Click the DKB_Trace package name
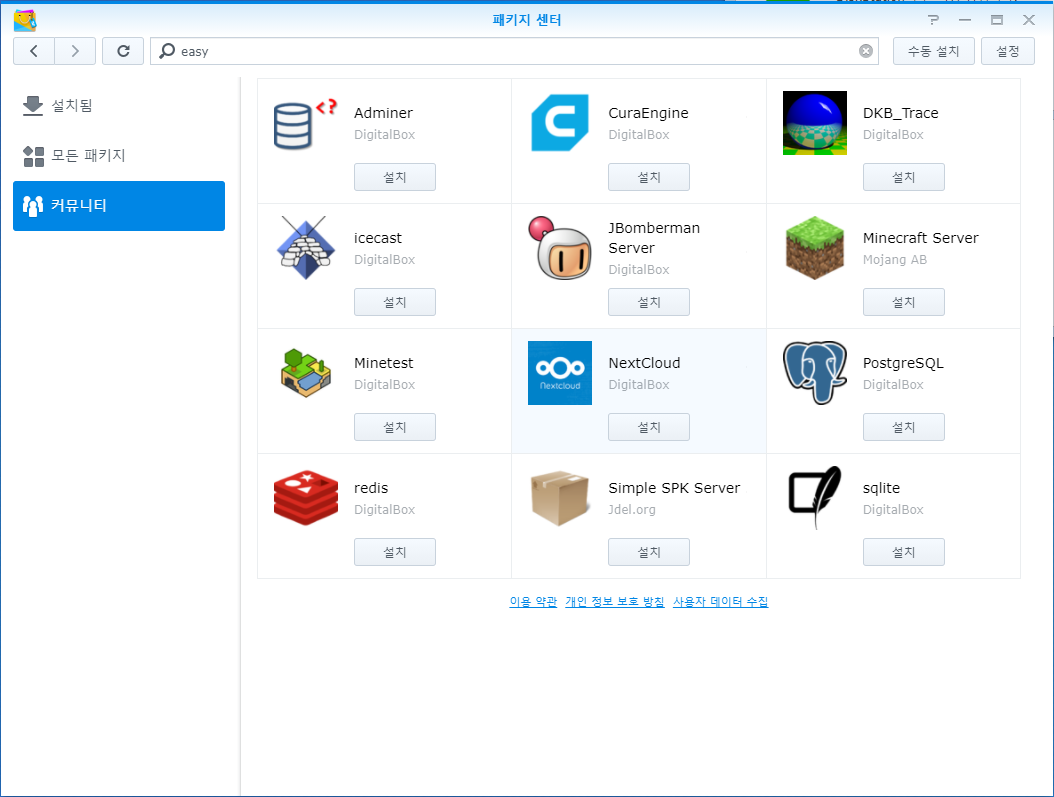This screenshot has height=797, width=1054. pos(900,113)
